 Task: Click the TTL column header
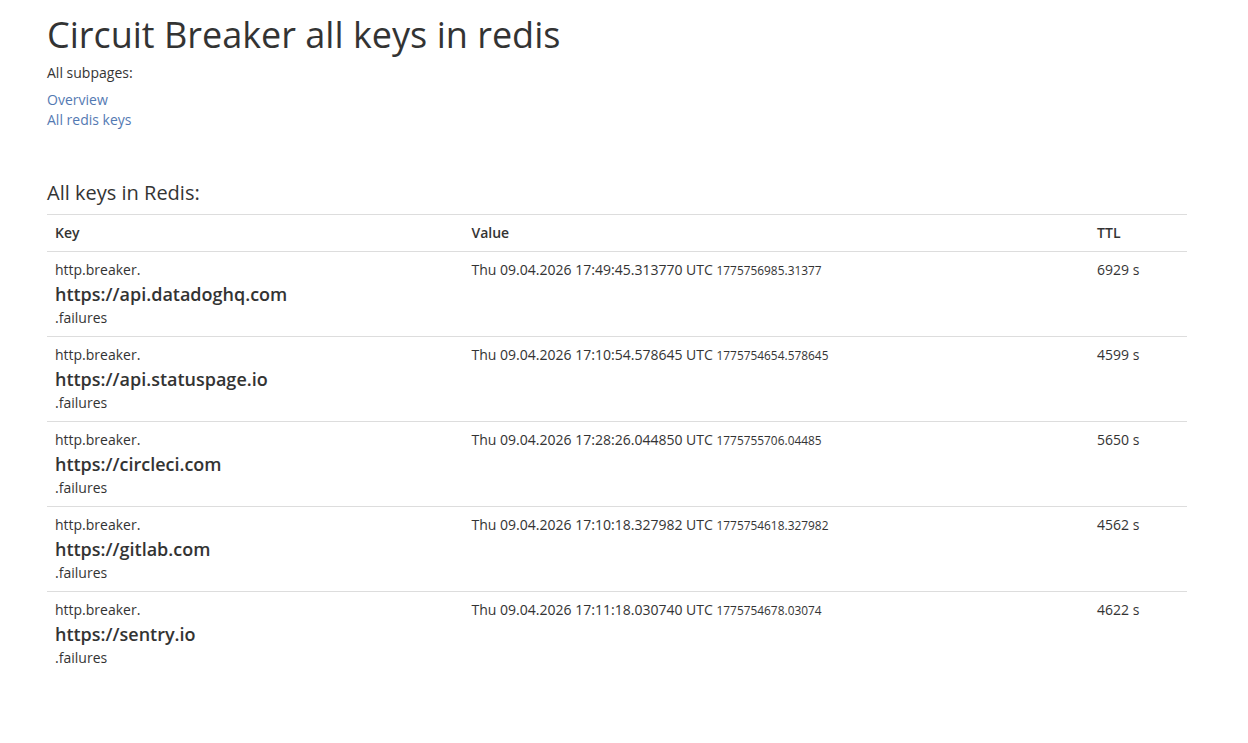(1108, 233)
